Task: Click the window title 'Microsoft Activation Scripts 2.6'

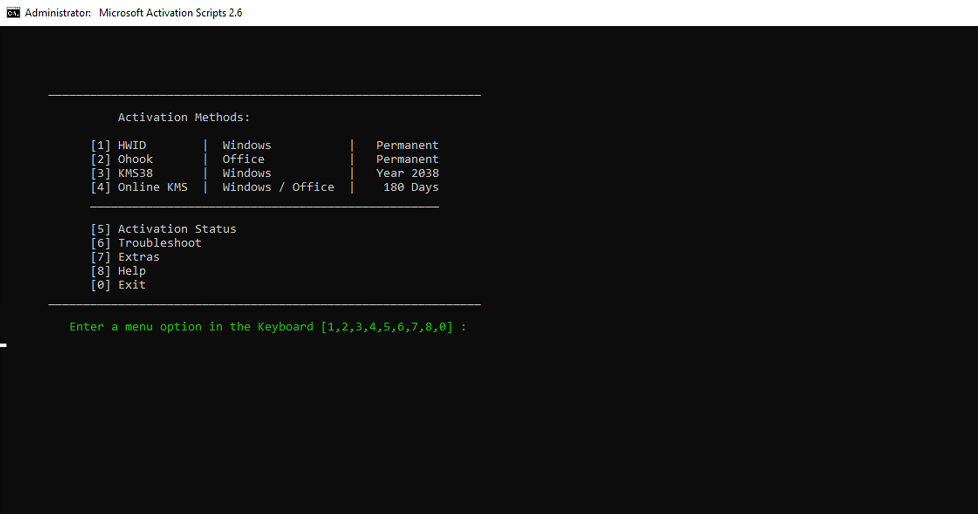Action: [170, 12]
